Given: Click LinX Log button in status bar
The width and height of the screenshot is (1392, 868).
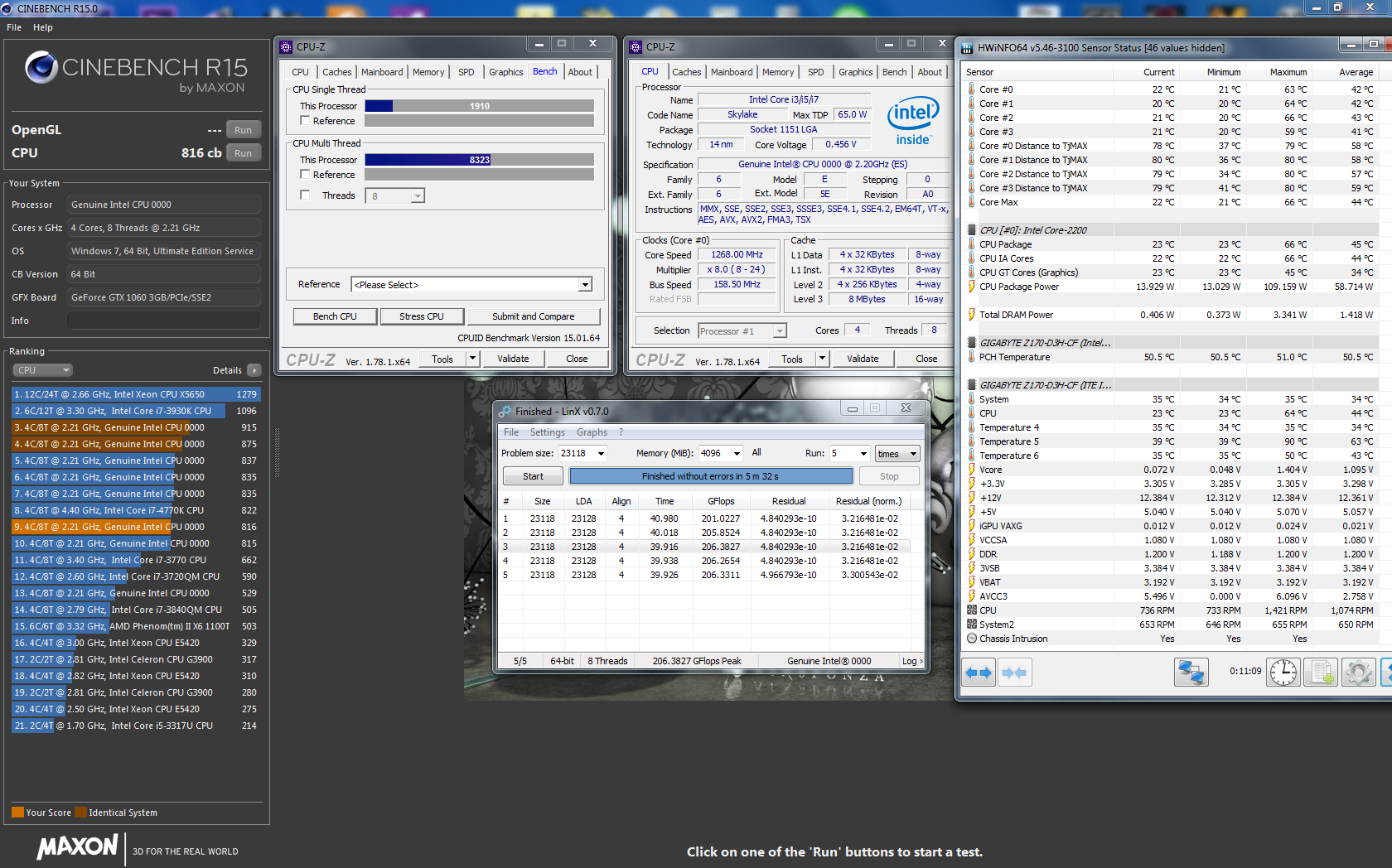Looking at the screenshot, I should pyautogui.click(x=911, y=661).
